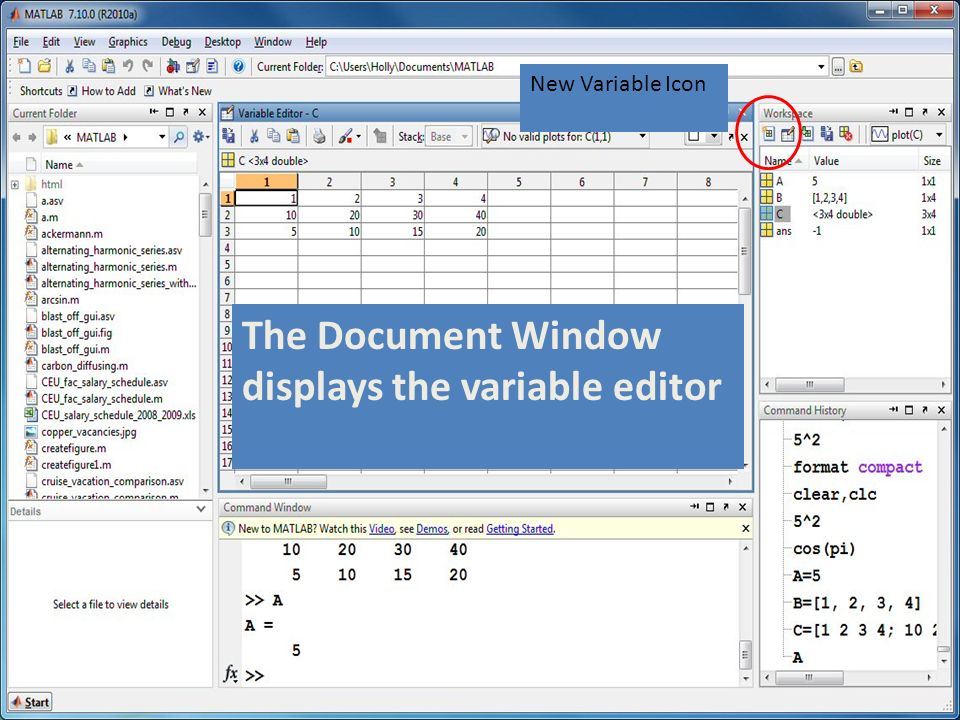Open the Edit menu
960x720 pixels.
[51, 42]
